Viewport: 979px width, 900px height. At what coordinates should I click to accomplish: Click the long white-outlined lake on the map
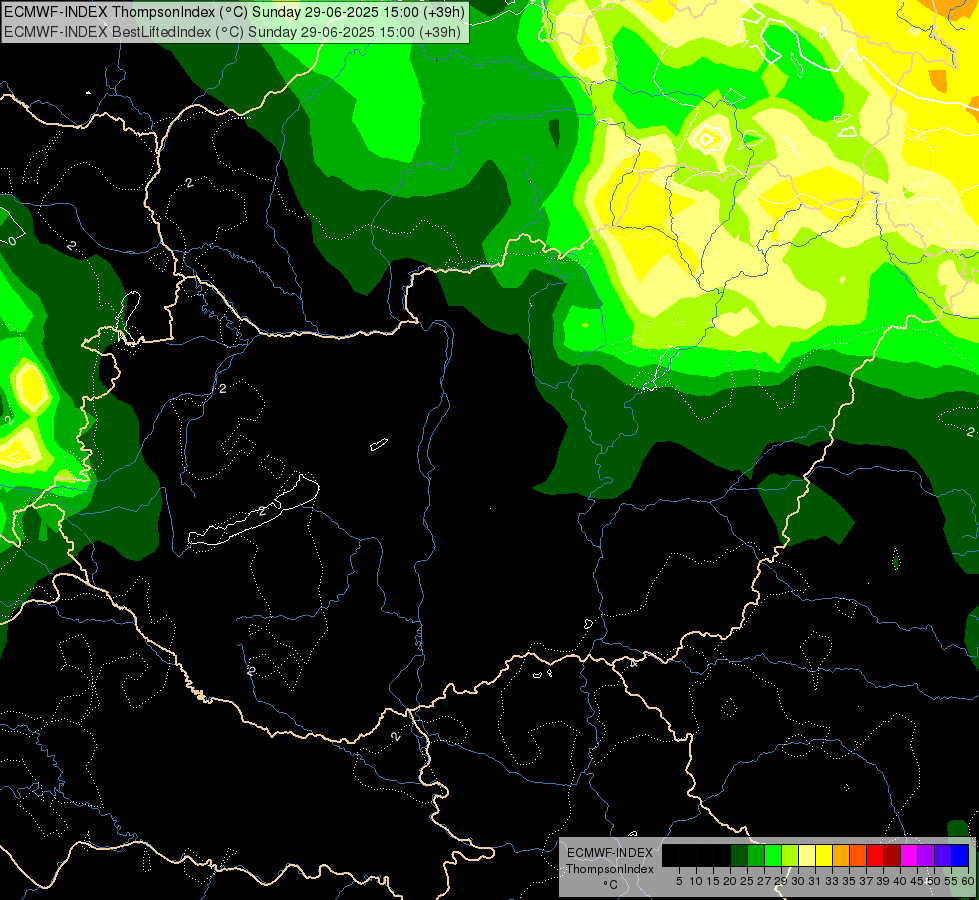(253, 511)
